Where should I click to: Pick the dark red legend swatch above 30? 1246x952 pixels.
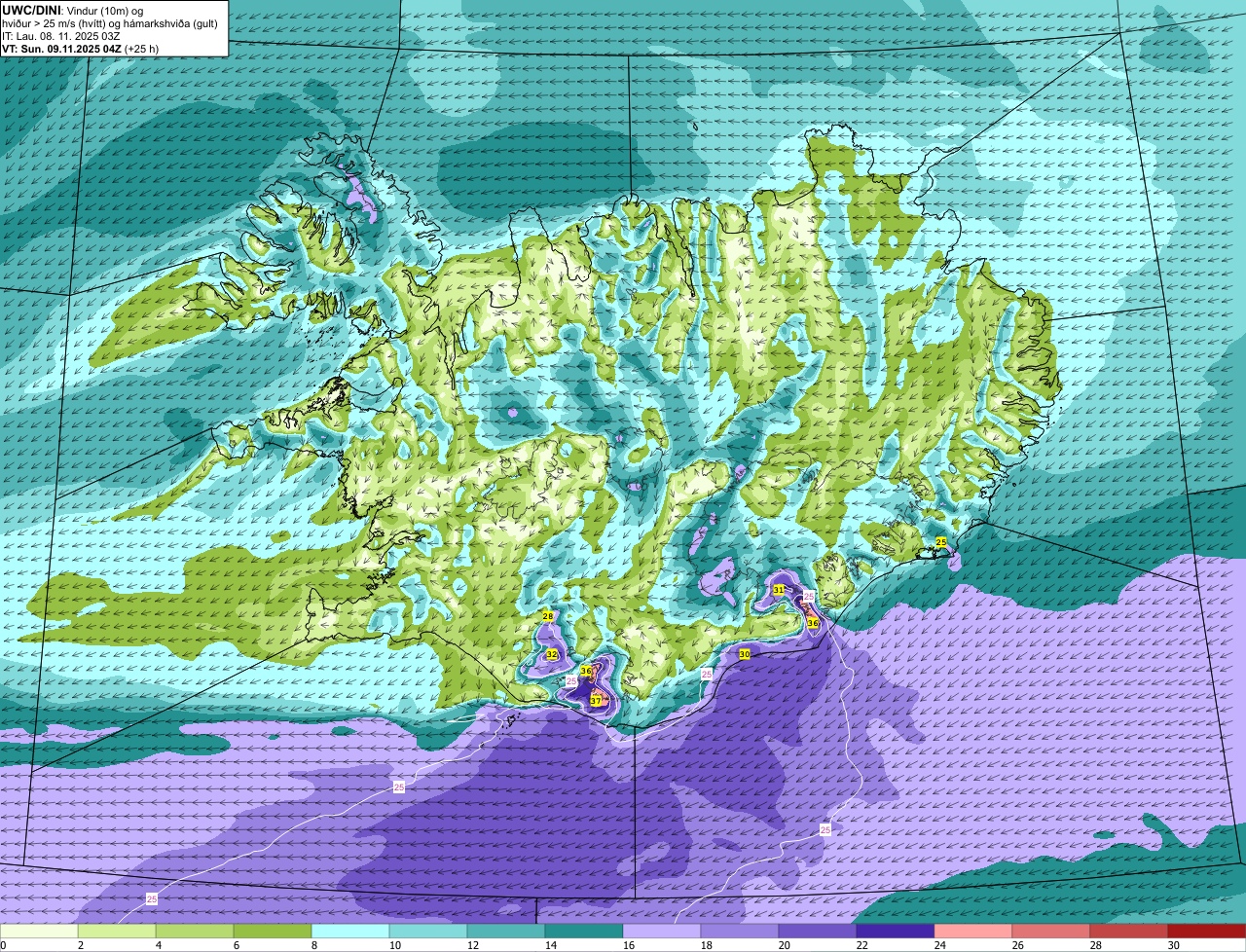(1207, 931)
